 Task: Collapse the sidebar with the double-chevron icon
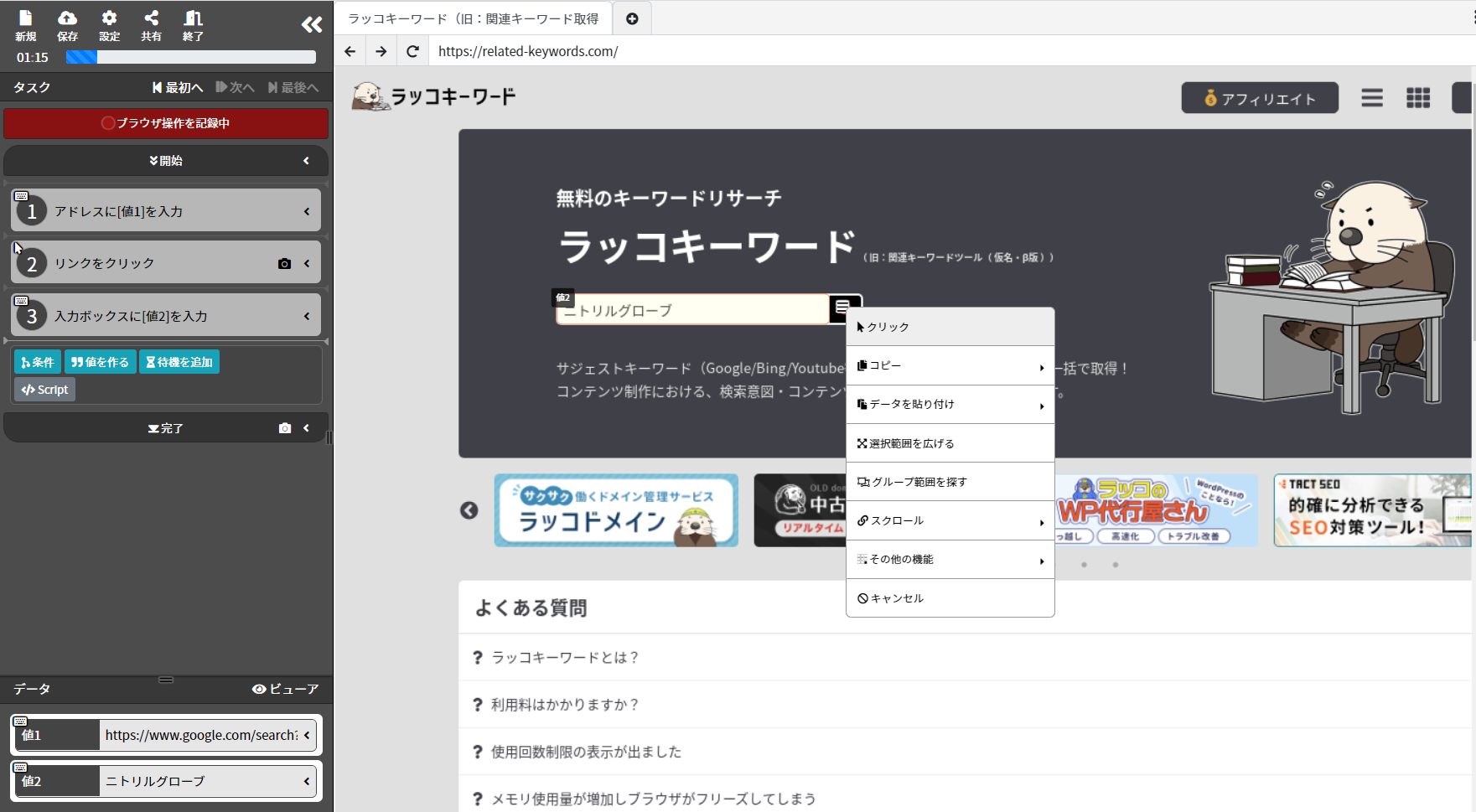point(311,24)
